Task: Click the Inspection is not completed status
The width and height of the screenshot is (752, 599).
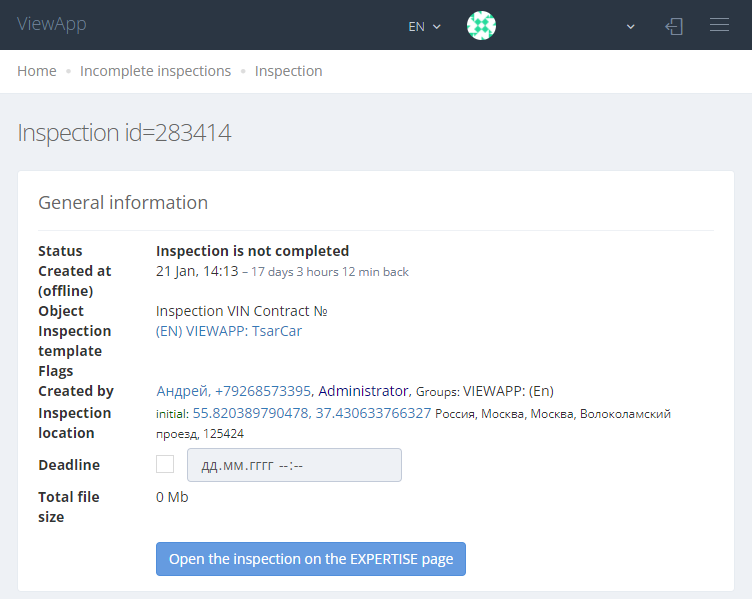Action: [x=252, y=251]
